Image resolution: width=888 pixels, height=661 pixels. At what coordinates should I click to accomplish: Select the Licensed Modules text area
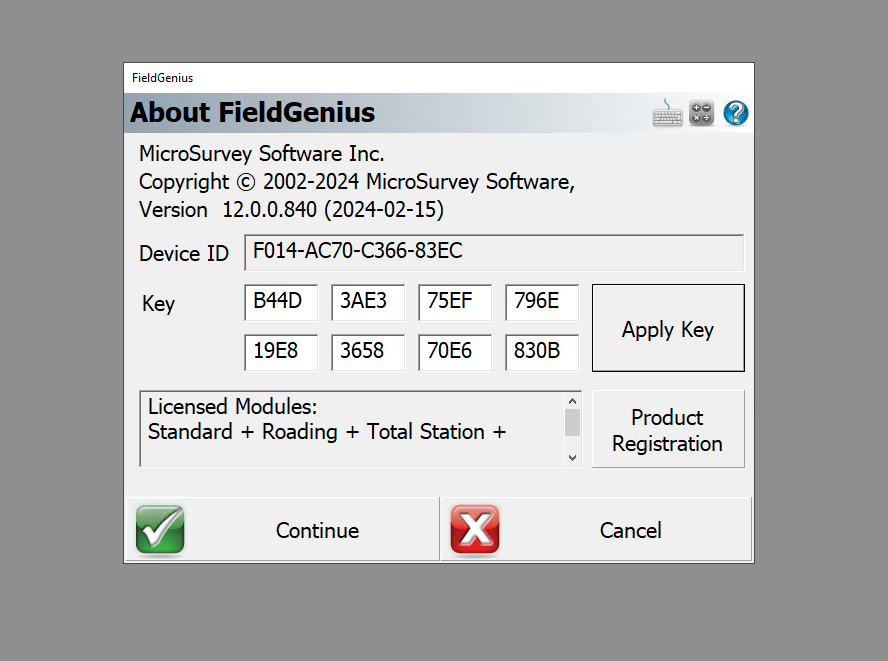[350, 428]
